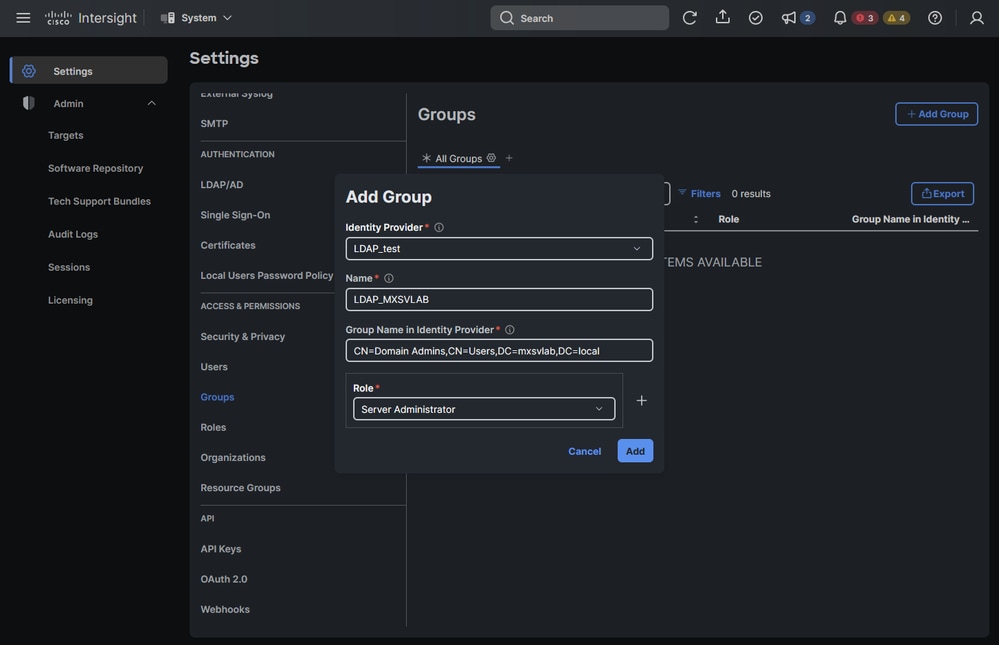This screenshot has height=645, width=999.
Task: Click the Name field info icon
Action: tap(389, 279)
